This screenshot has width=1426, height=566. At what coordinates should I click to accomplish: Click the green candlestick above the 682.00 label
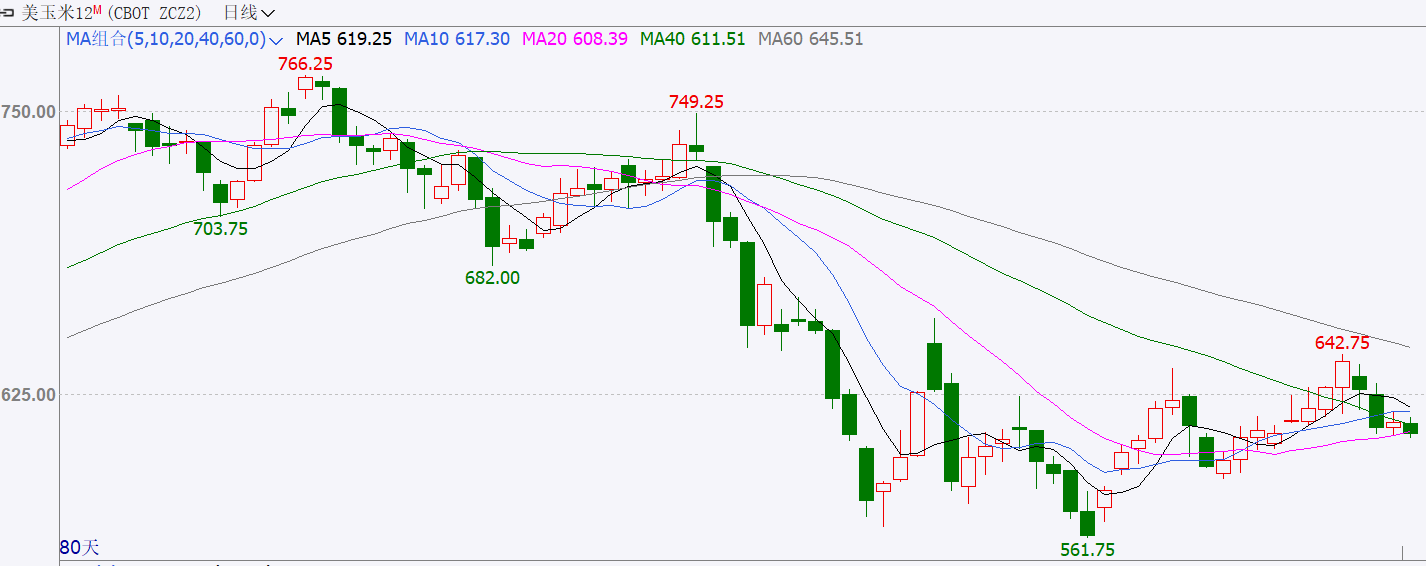click(492, 226)
